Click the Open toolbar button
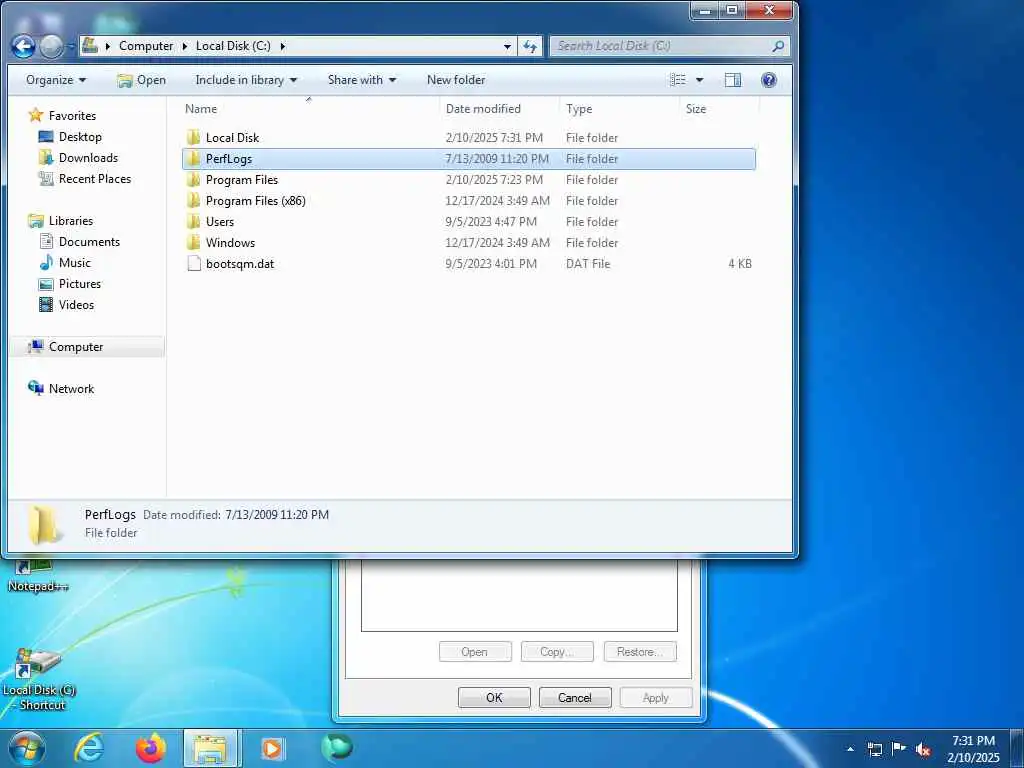Screen dimensions: 1024x768 [141, 80]
